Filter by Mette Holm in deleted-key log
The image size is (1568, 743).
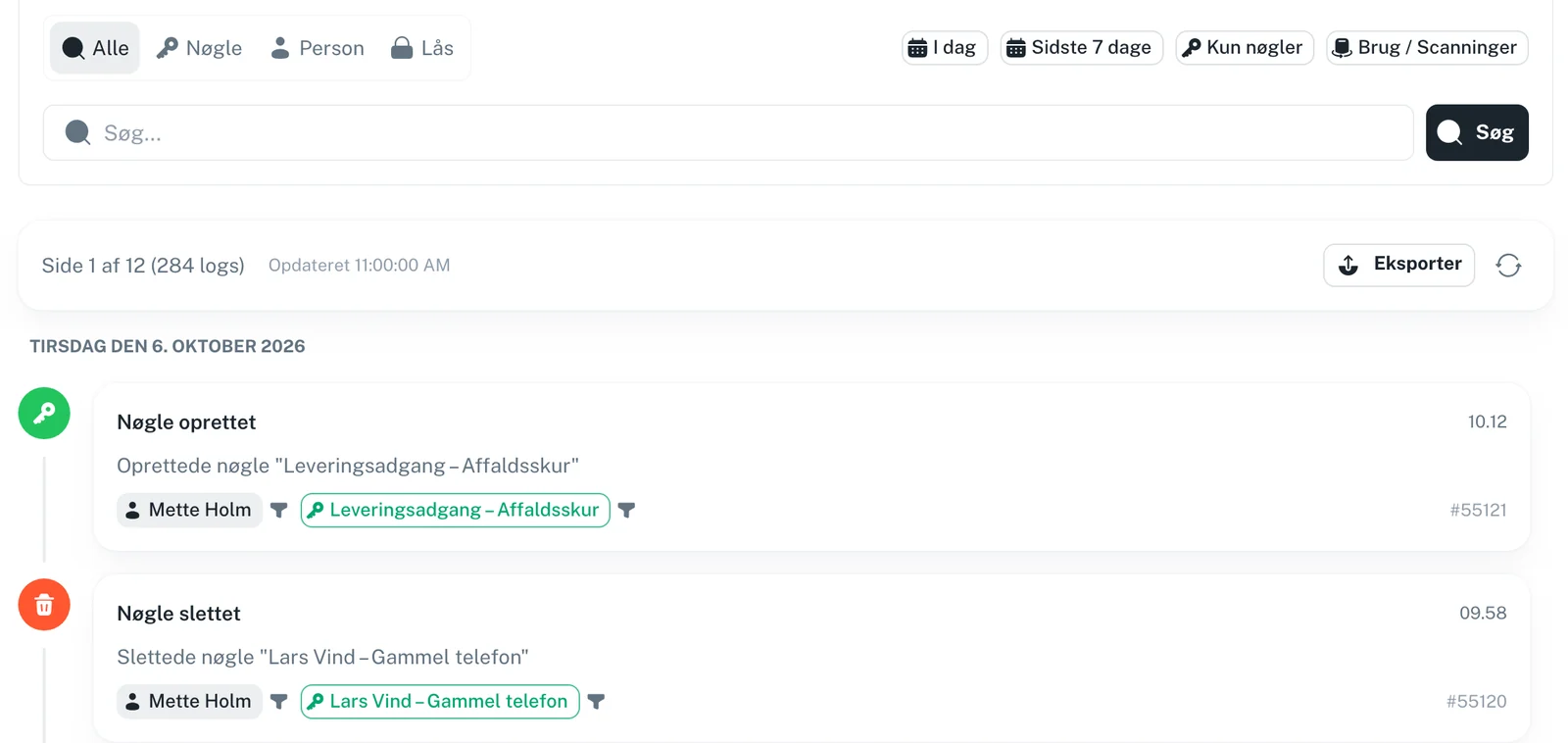coord(279,701)
